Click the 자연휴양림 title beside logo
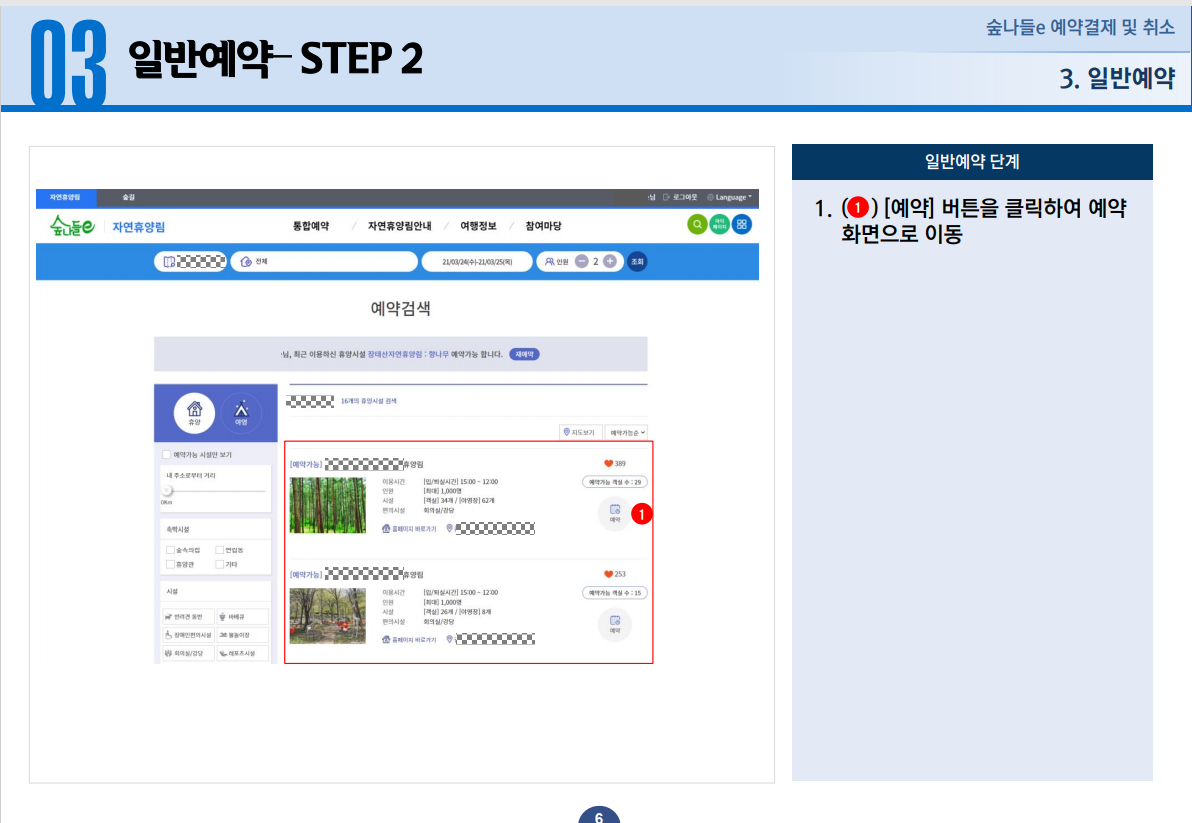The width and height of the screenshot is (1192, 823). [138, 226]
